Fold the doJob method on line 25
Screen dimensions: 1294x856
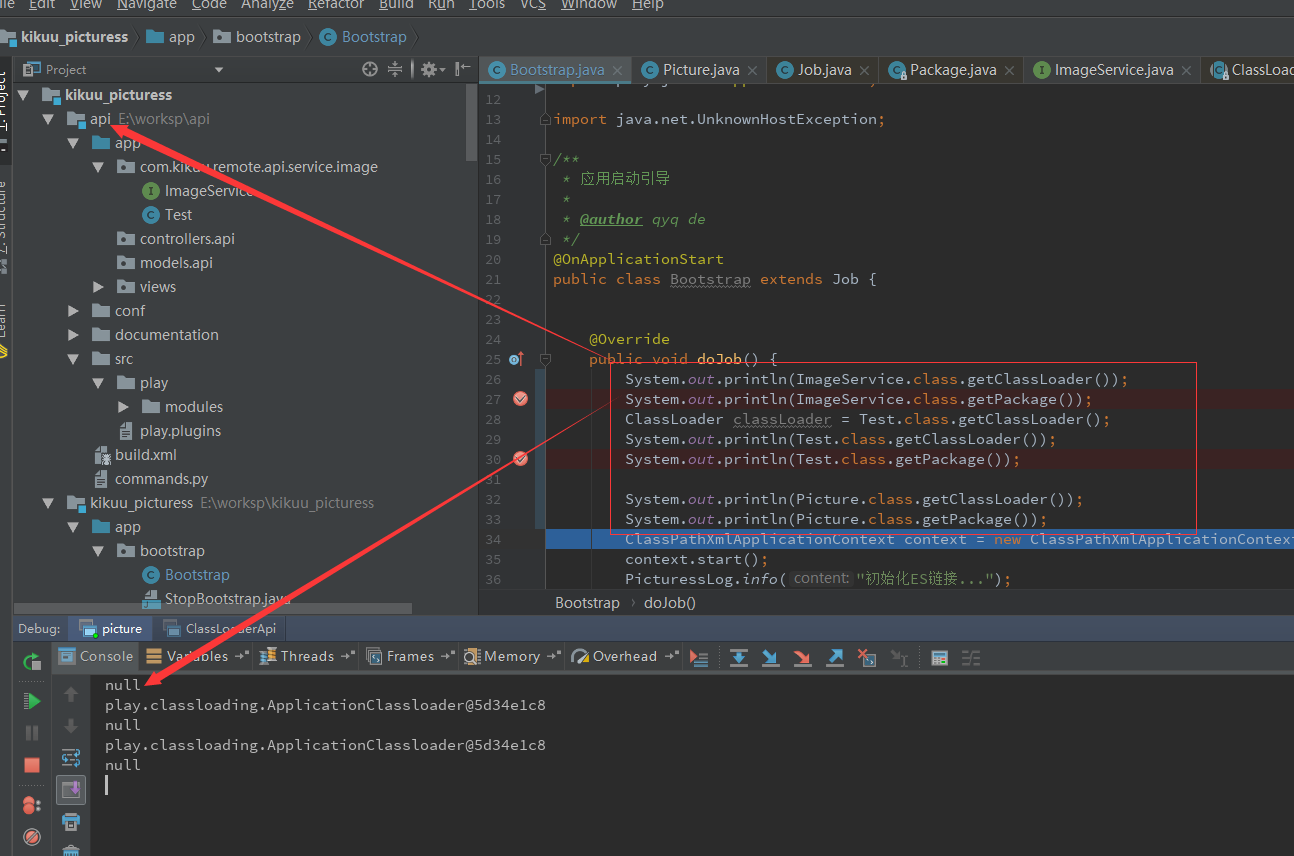545,359
